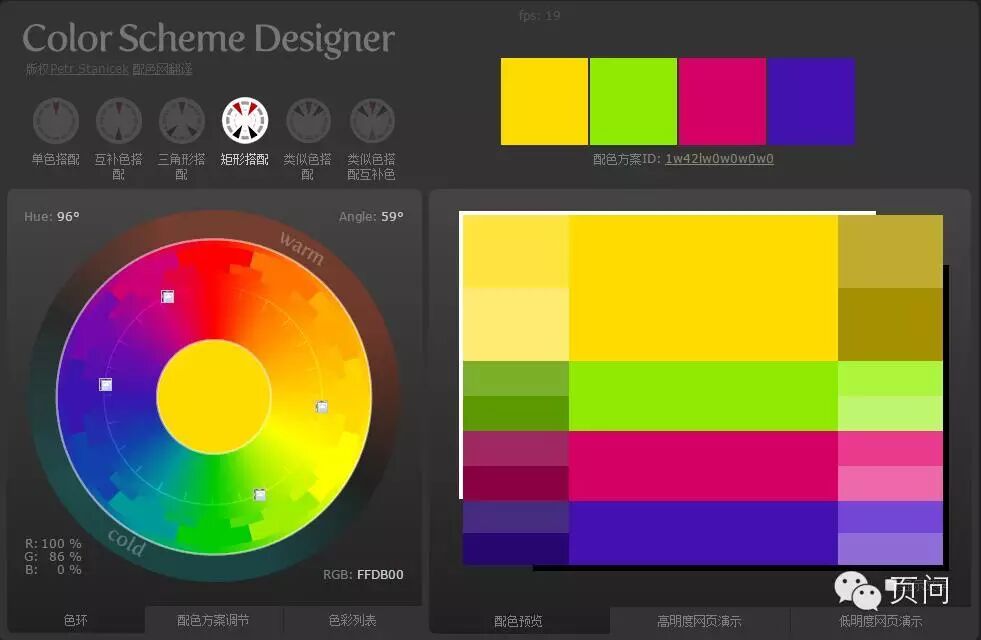
Task: Switch to the 色环 tab
Action: point(76,620)
